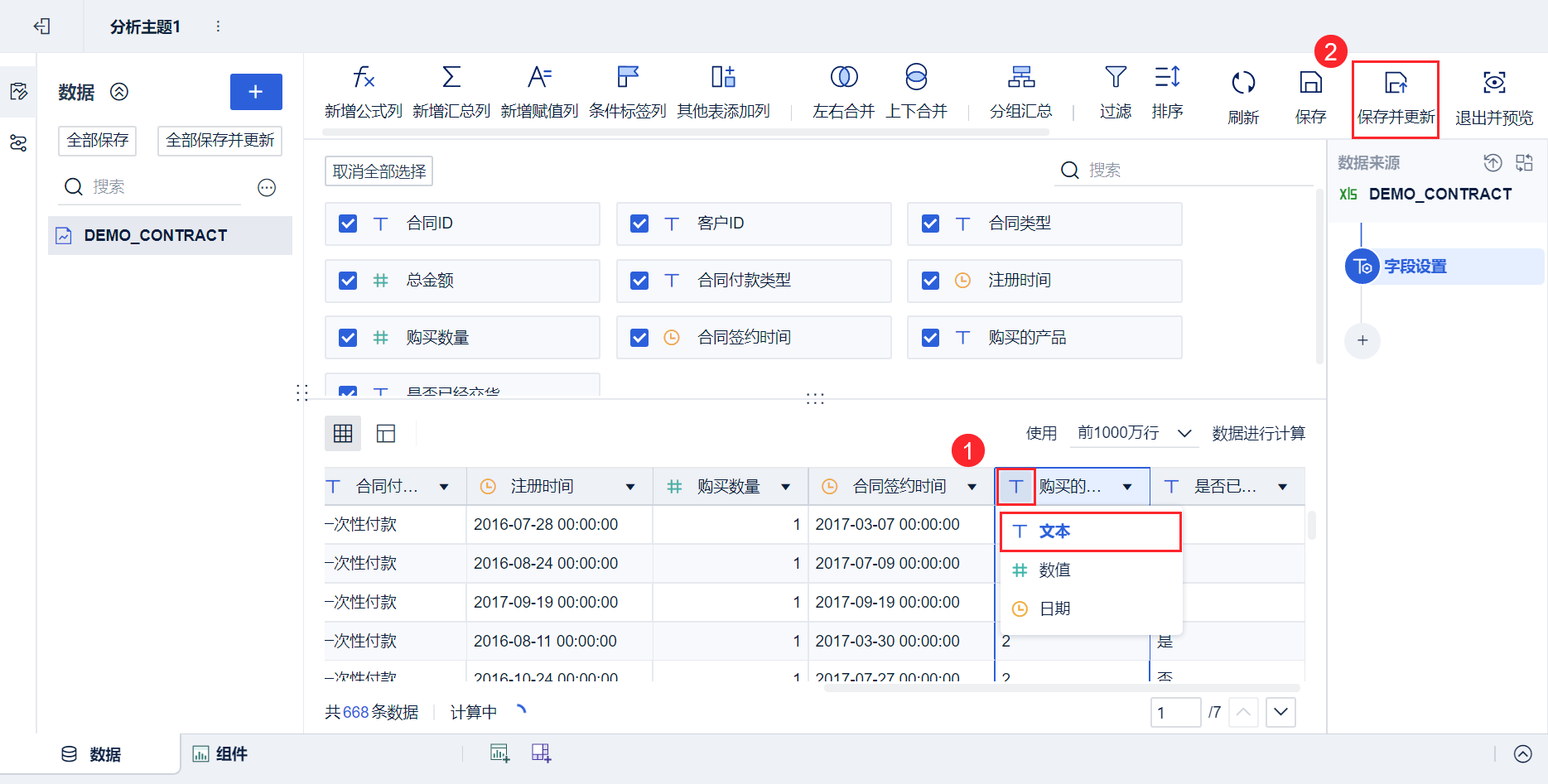Screen dimensions: 1548x784
Task: Select DEMO_CONTRACT in data list
Action: (x=170, y=236)
